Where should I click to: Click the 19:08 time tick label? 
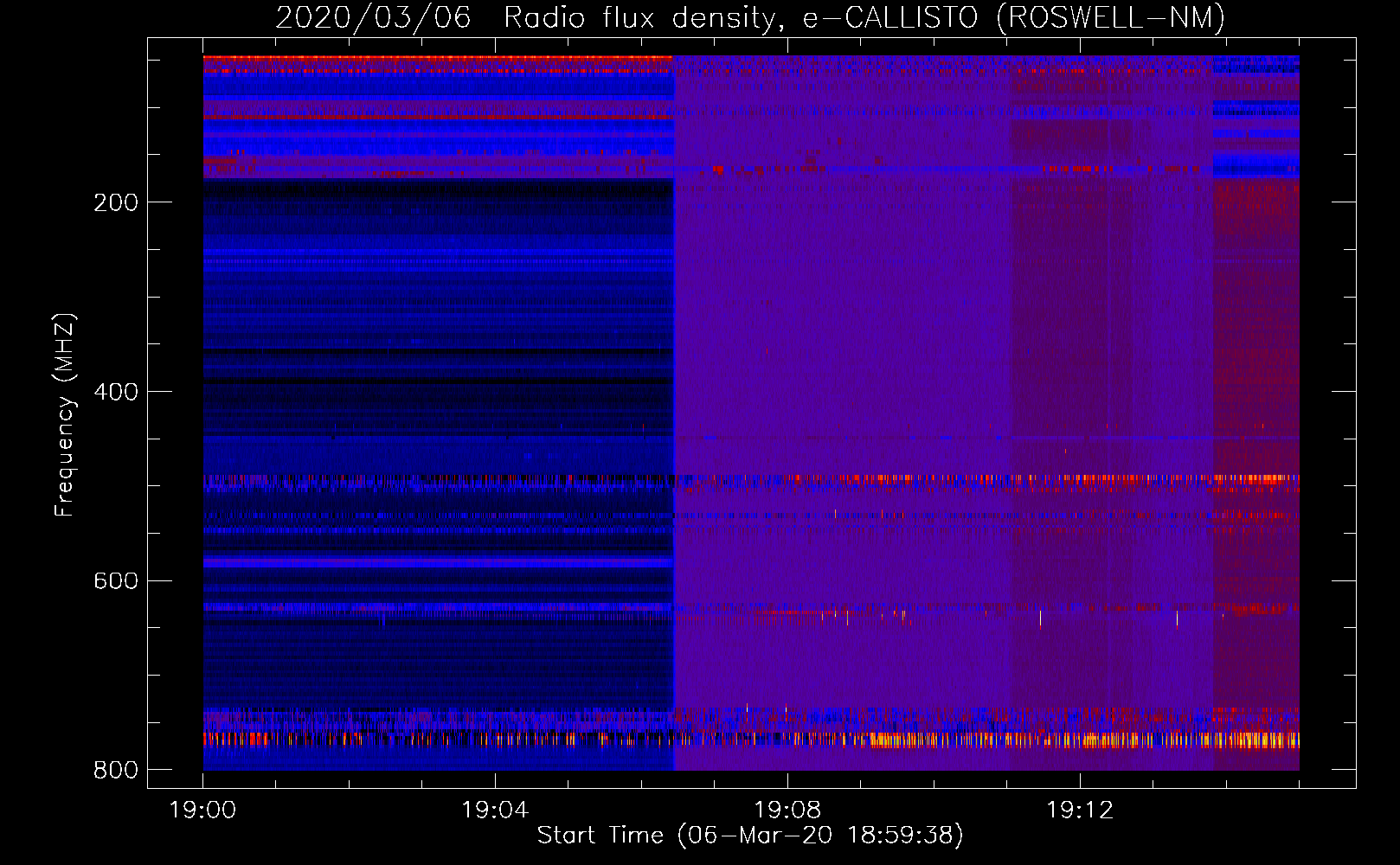[787, 811]
